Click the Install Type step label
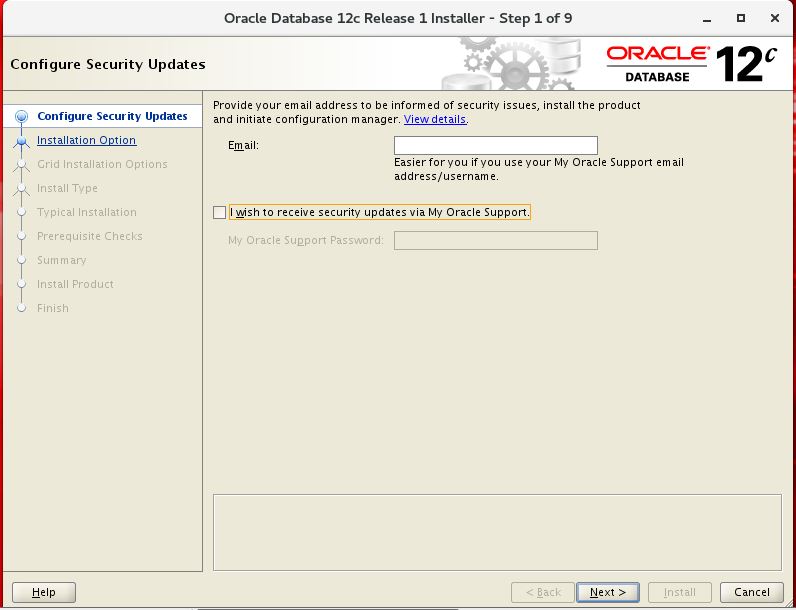Viewport: 796px width, 610px height. point(67,188)
